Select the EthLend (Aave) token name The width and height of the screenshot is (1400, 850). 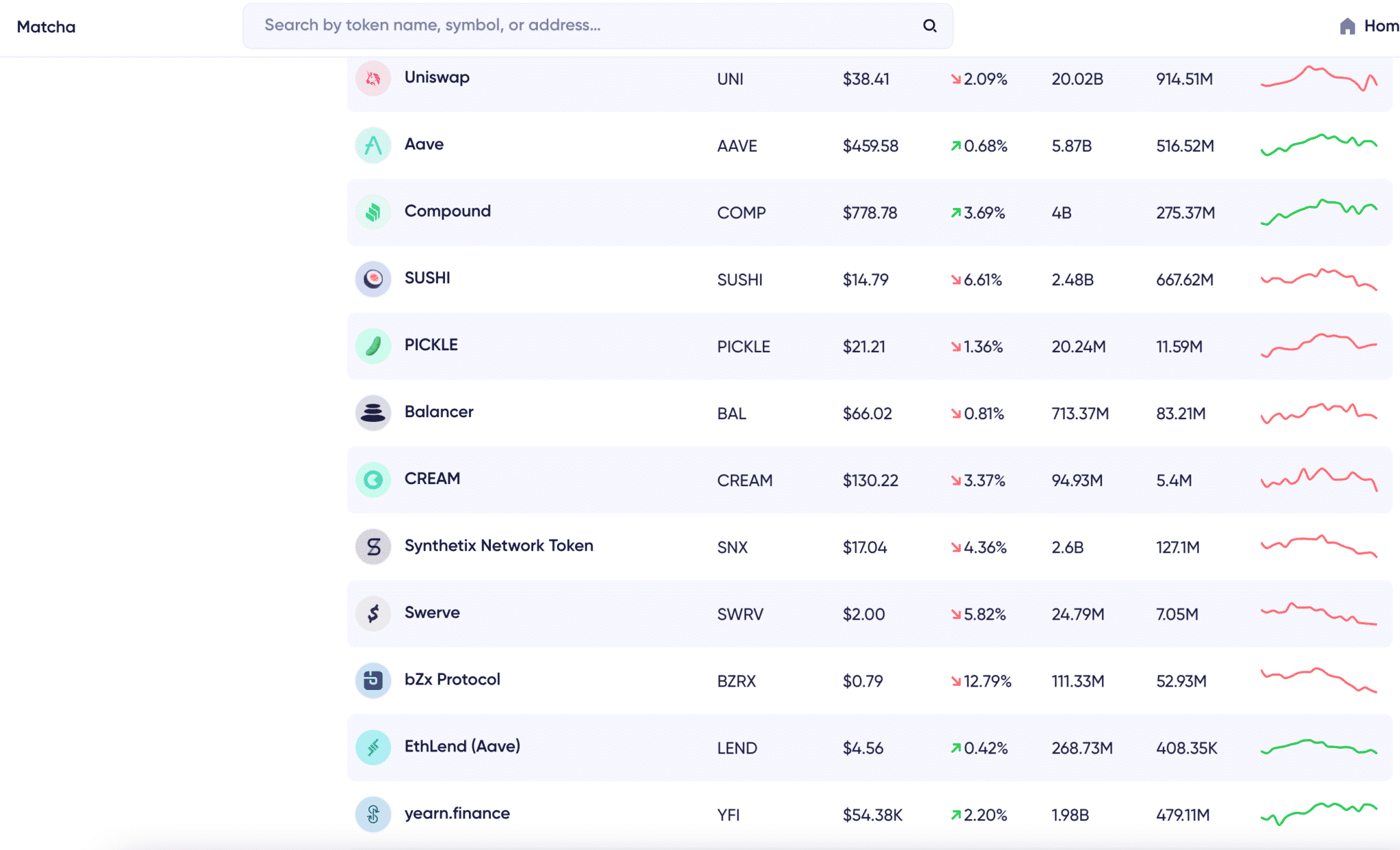pos(462,747)
